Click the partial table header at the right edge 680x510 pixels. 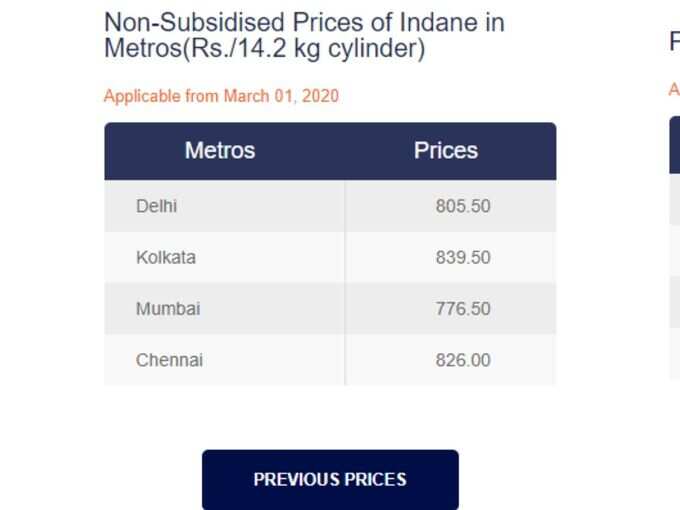[675, 145]
